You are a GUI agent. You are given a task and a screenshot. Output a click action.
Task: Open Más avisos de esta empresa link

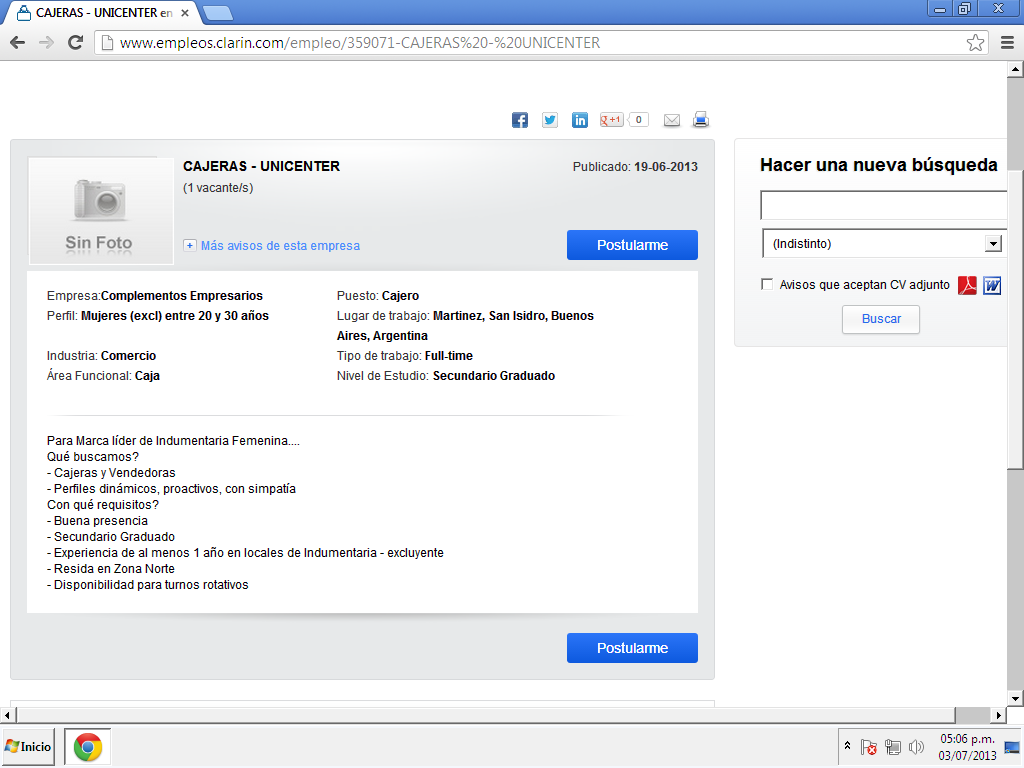pyautogui.click(x=280, y=246)
